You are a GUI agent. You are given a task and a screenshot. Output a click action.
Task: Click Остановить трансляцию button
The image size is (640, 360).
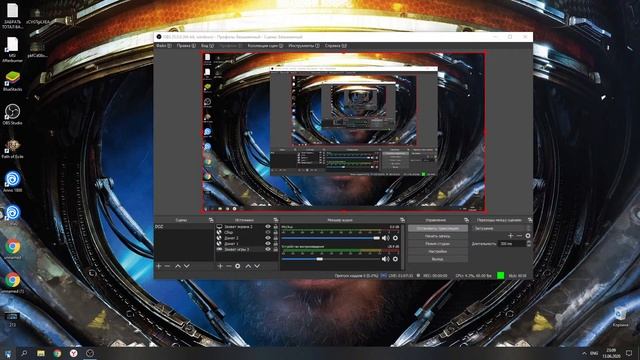pos(438,229)
